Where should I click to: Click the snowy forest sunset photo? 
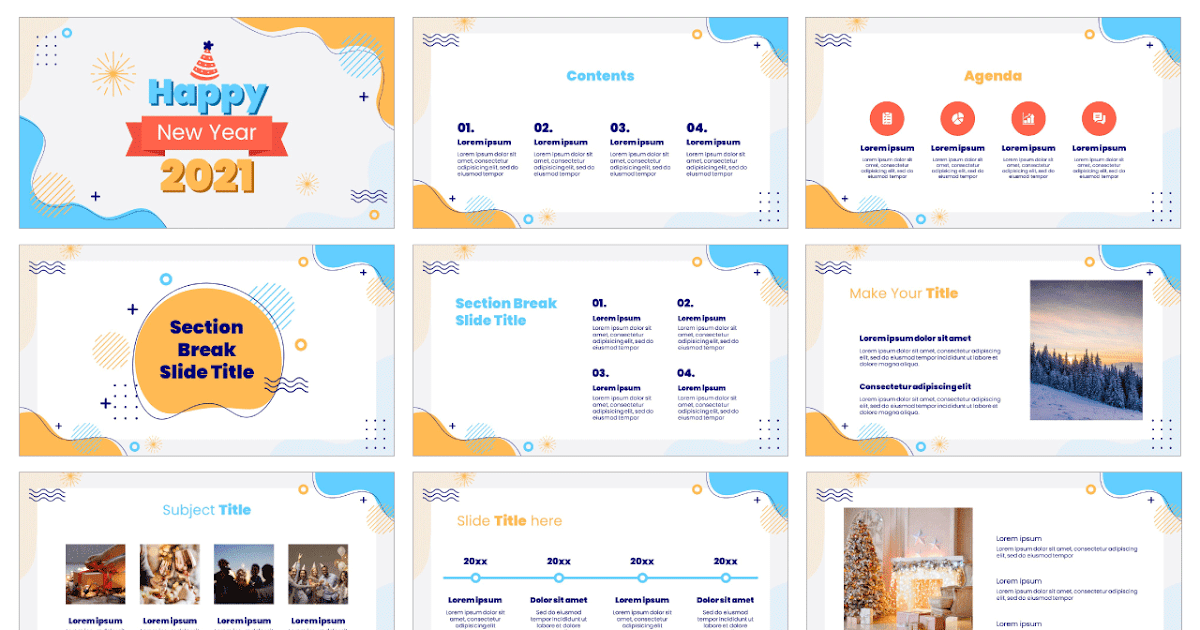point(1086,350)
